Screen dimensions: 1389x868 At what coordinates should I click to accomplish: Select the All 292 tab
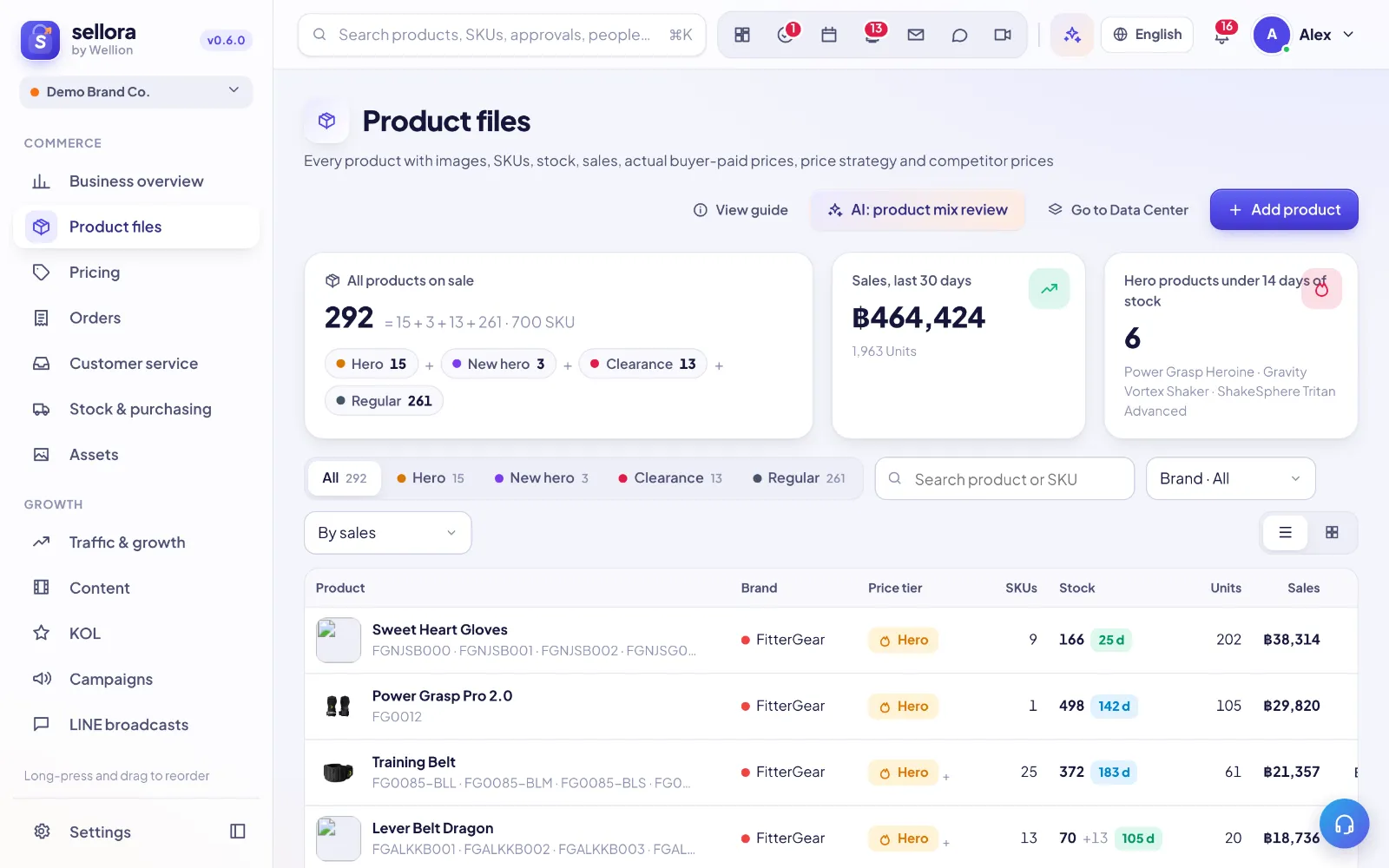345,478
